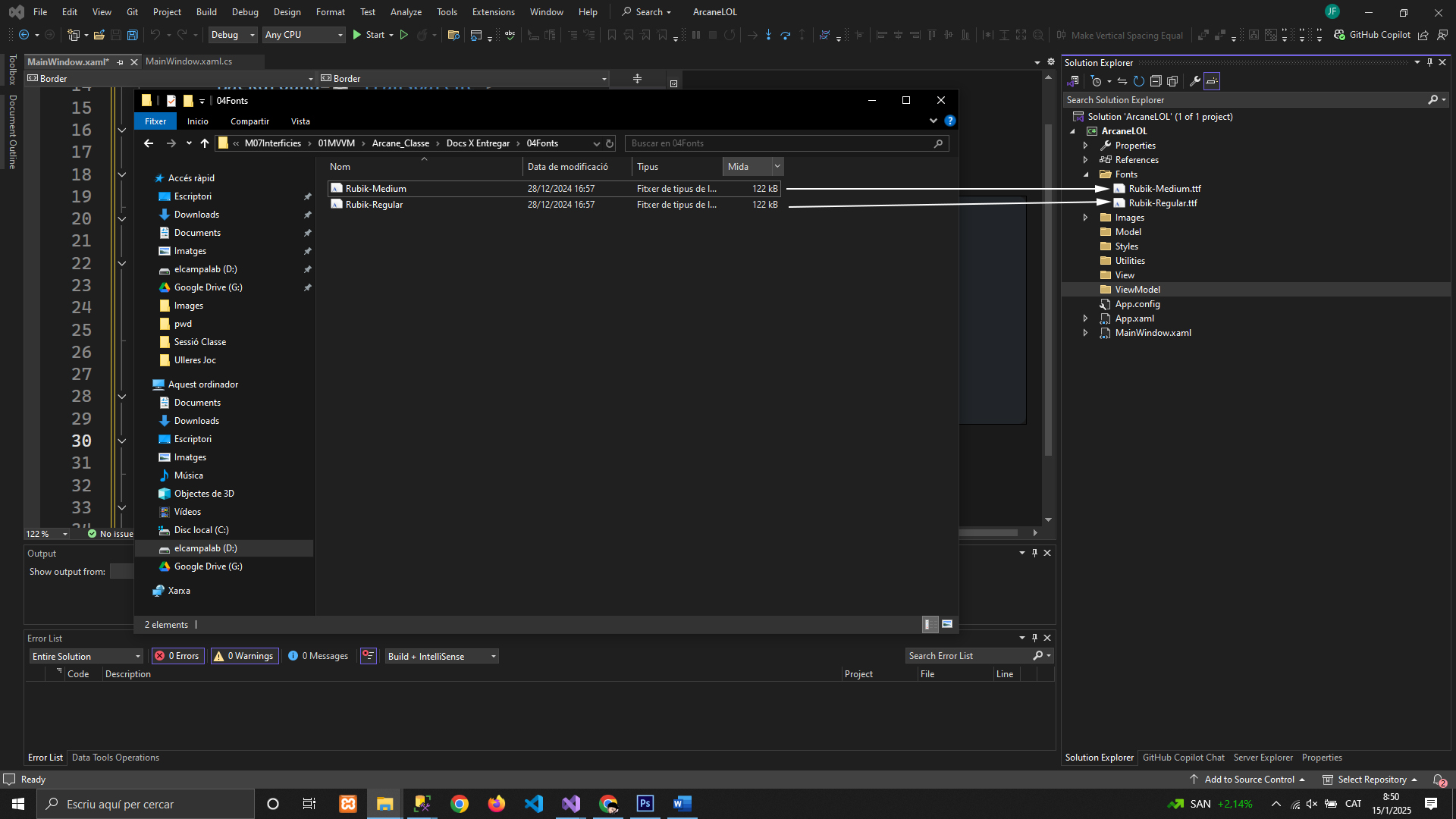The width and height of the screenshot is (1456, 819).
Task: Click the Search Solution Explorer field
Action: (x=1244, y=100)
